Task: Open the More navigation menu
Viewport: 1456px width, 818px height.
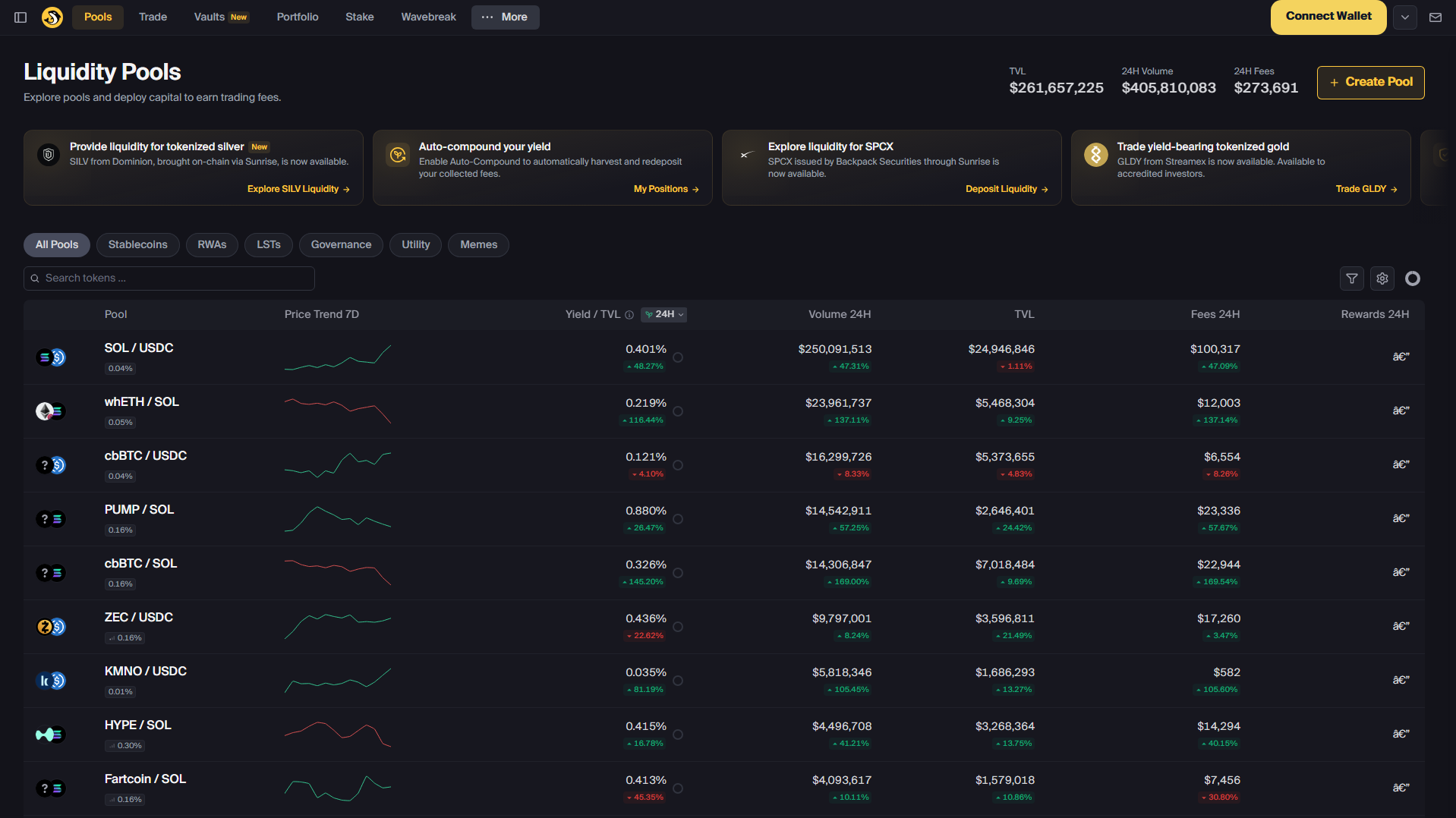Action: click(x=505, y=17)
